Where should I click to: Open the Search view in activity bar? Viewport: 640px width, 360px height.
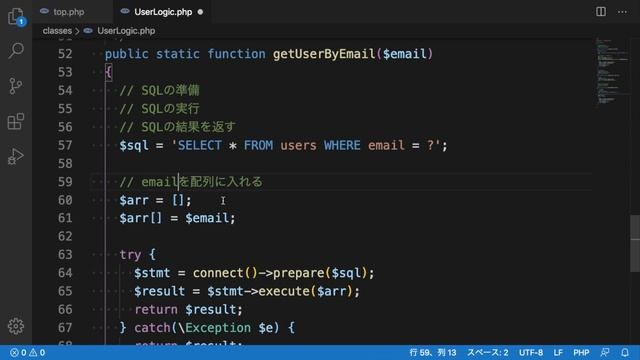[16, 50]
